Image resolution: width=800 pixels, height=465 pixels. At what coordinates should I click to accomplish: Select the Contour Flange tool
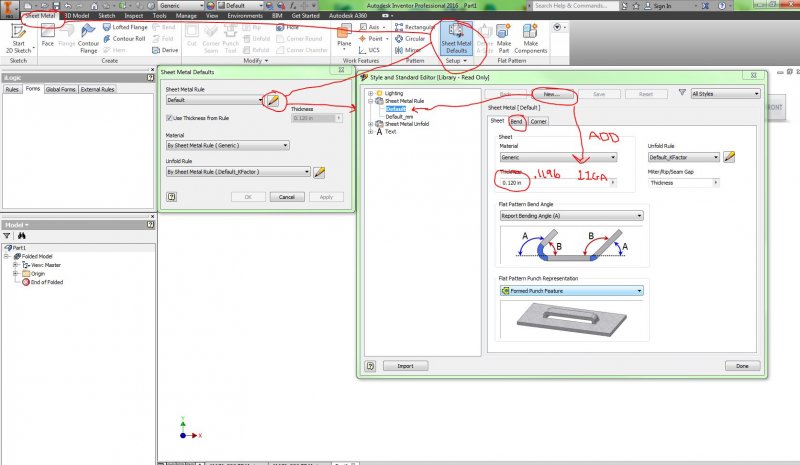[x=88, y=38]
